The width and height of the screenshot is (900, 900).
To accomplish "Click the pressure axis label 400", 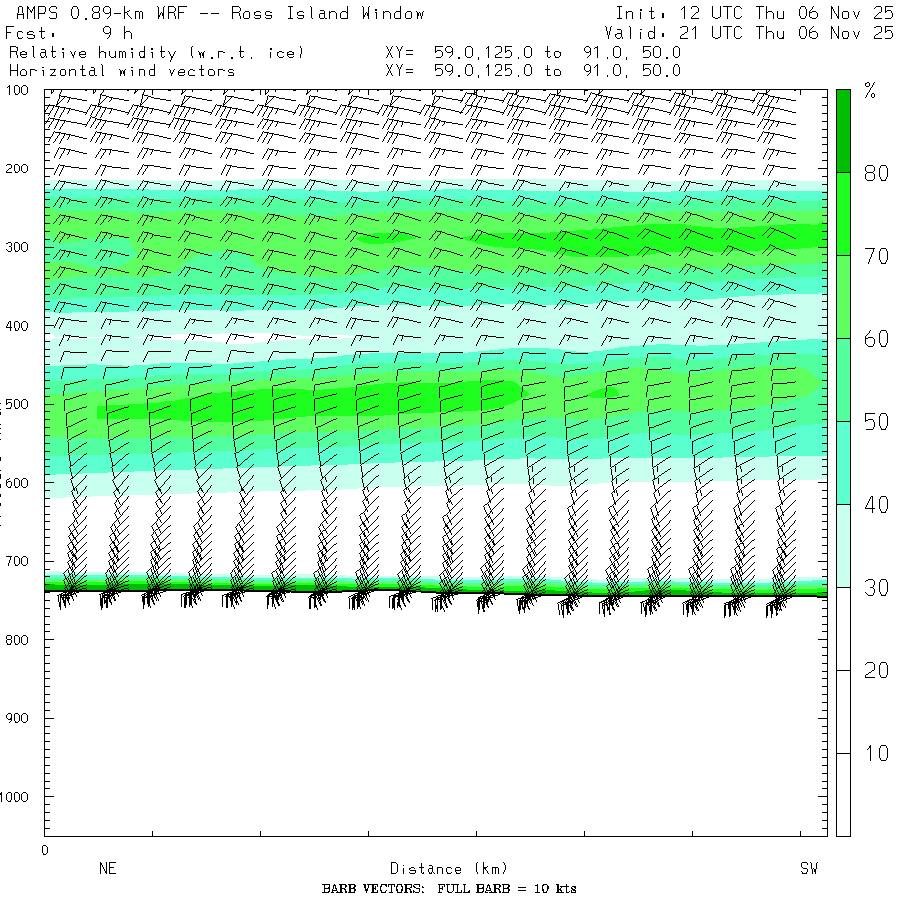I will click(17, 326).
